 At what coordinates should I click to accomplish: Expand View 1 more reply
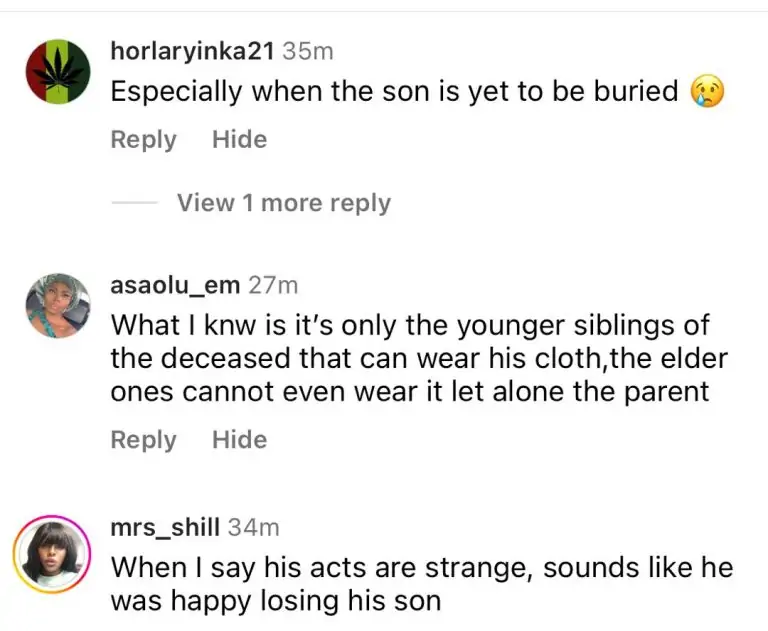coord(283,203)
